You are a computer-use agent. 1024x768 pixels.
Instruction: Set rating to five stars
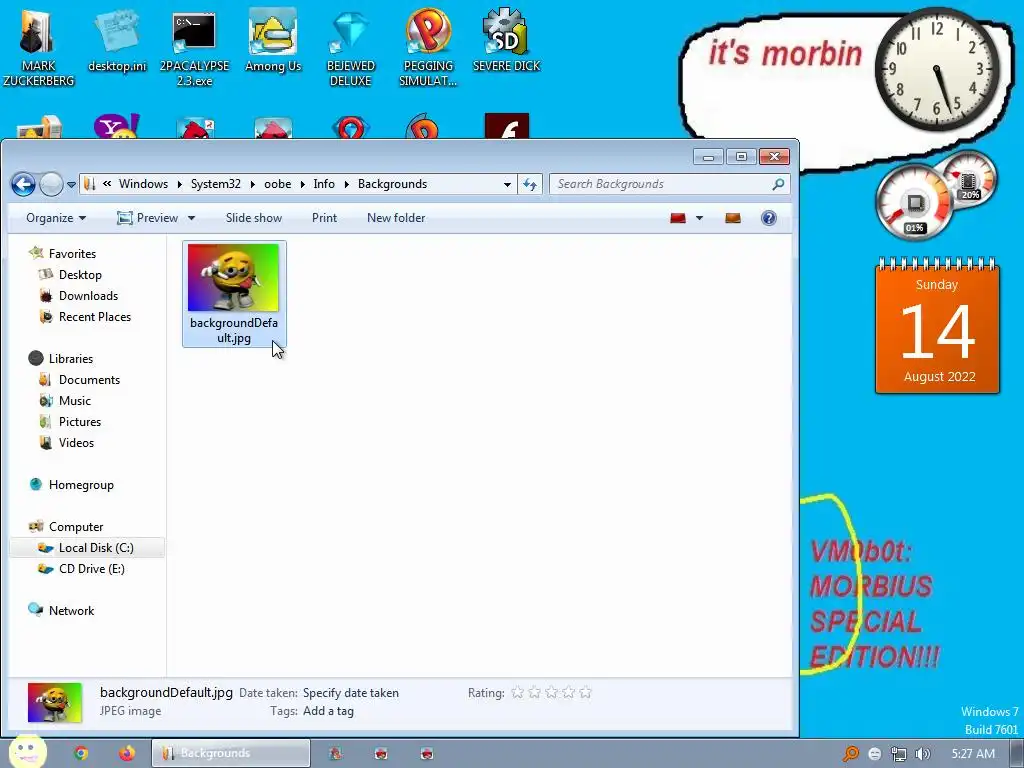(x=585, y=692)
